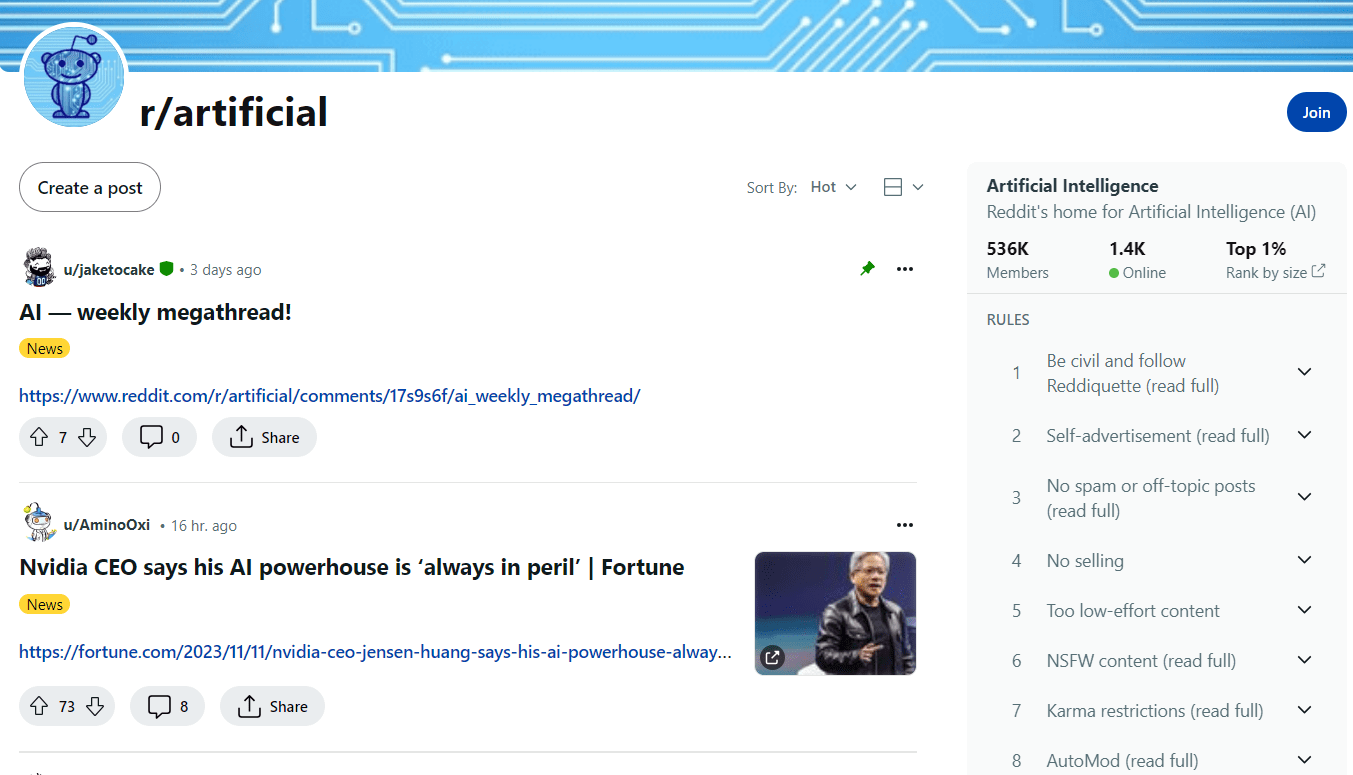Viewport: 1353px width, 775px height.
Task: Click the Top 1% rank text
Action: tap(1256, 248)
